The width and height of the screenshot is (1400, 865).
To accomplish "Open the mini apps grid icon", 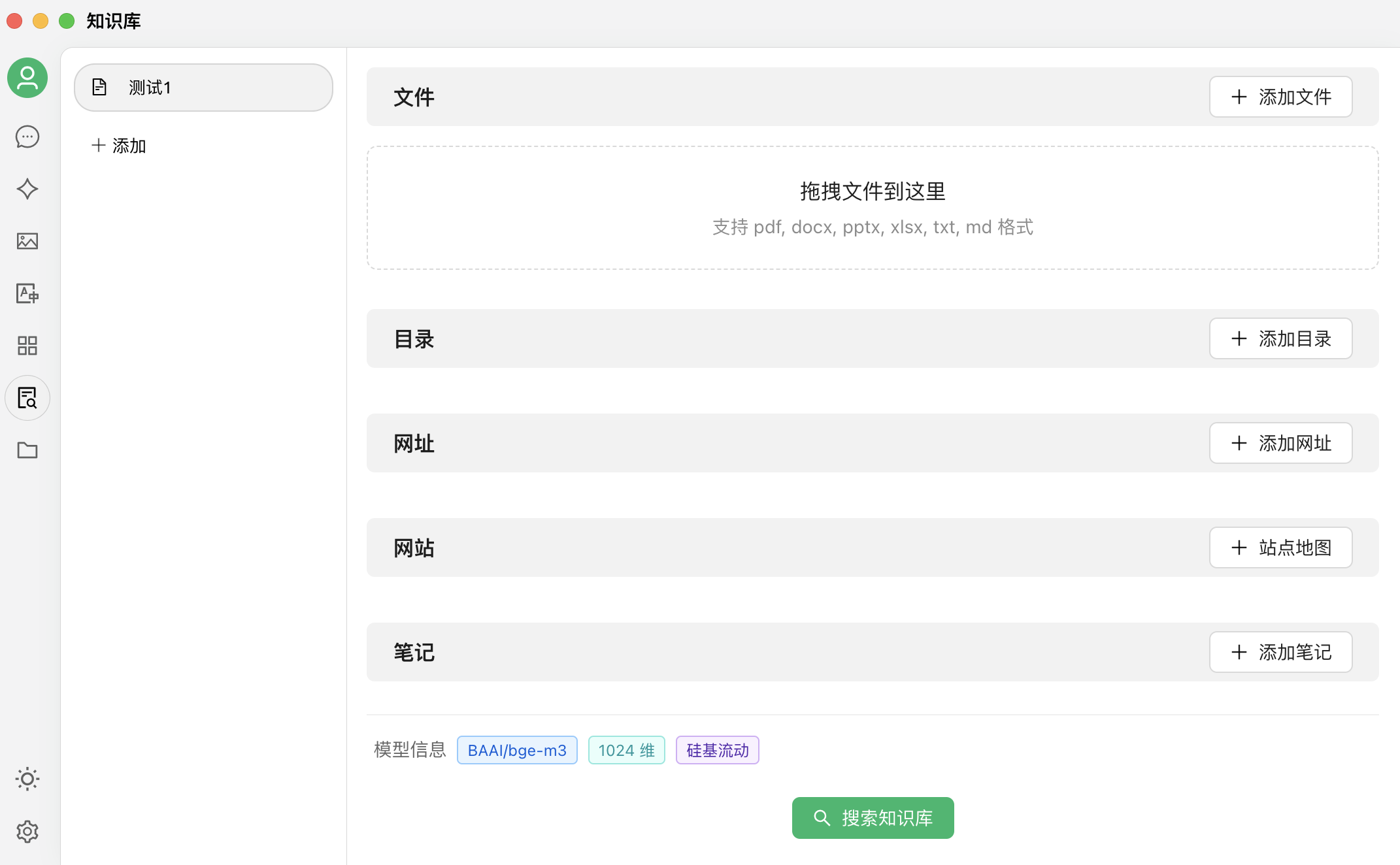I will pos(27,346).
